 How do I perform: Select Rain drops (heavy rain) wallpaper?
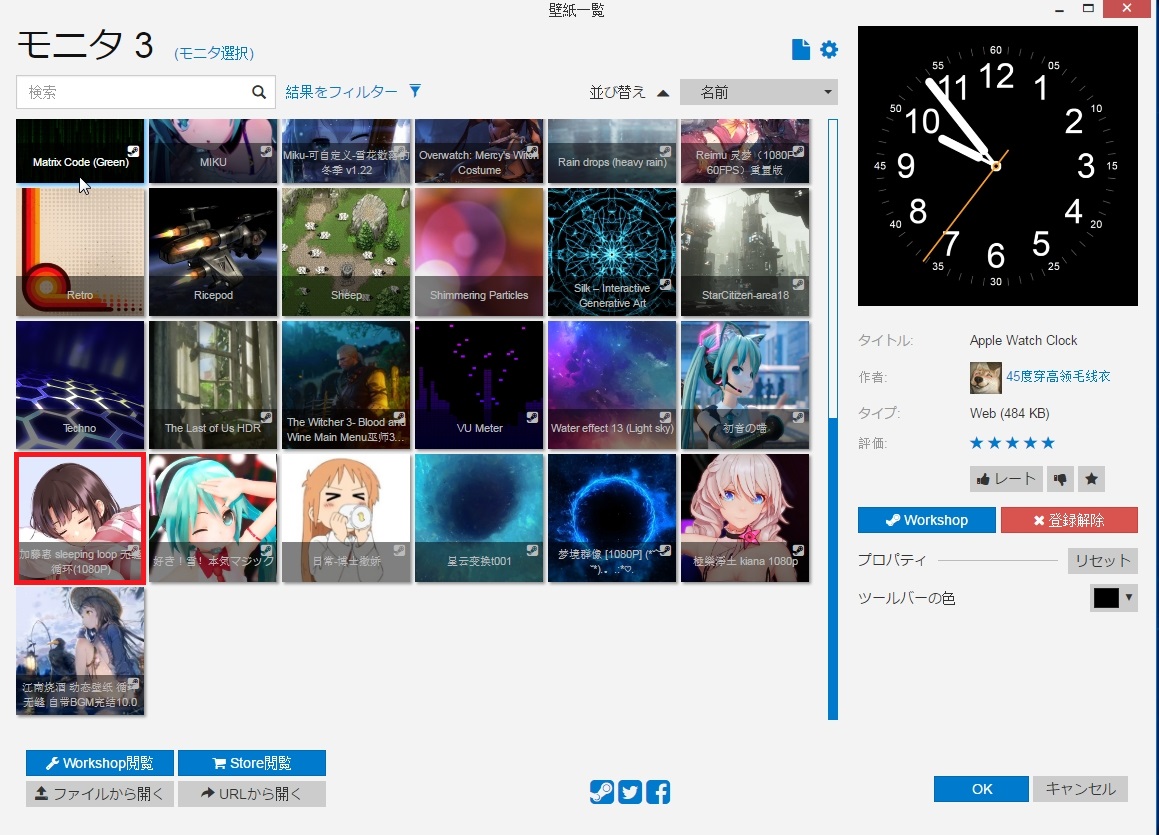click(x=612, y=151)
